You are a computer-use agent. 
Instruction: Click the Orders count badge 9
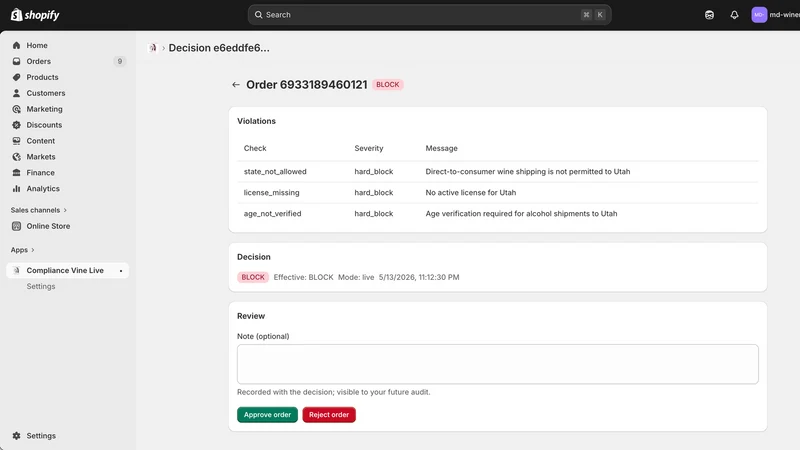coord(120,61)
